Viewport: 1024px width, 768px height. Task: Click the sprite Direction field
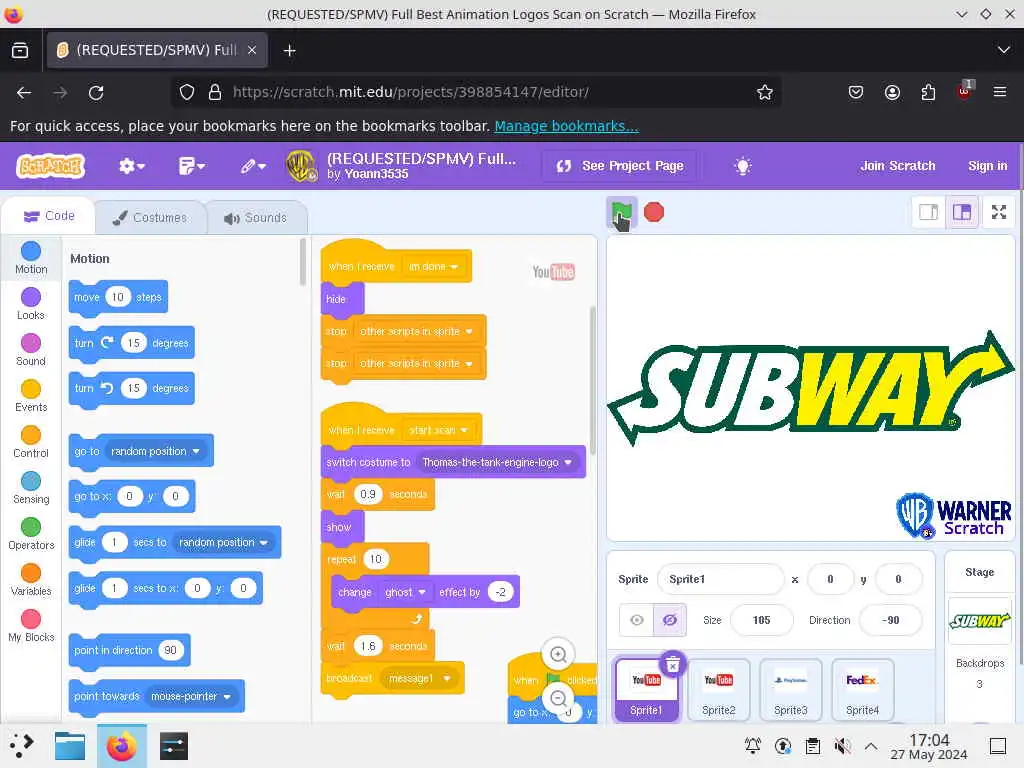pyautogui.click(x=890, y=620)
